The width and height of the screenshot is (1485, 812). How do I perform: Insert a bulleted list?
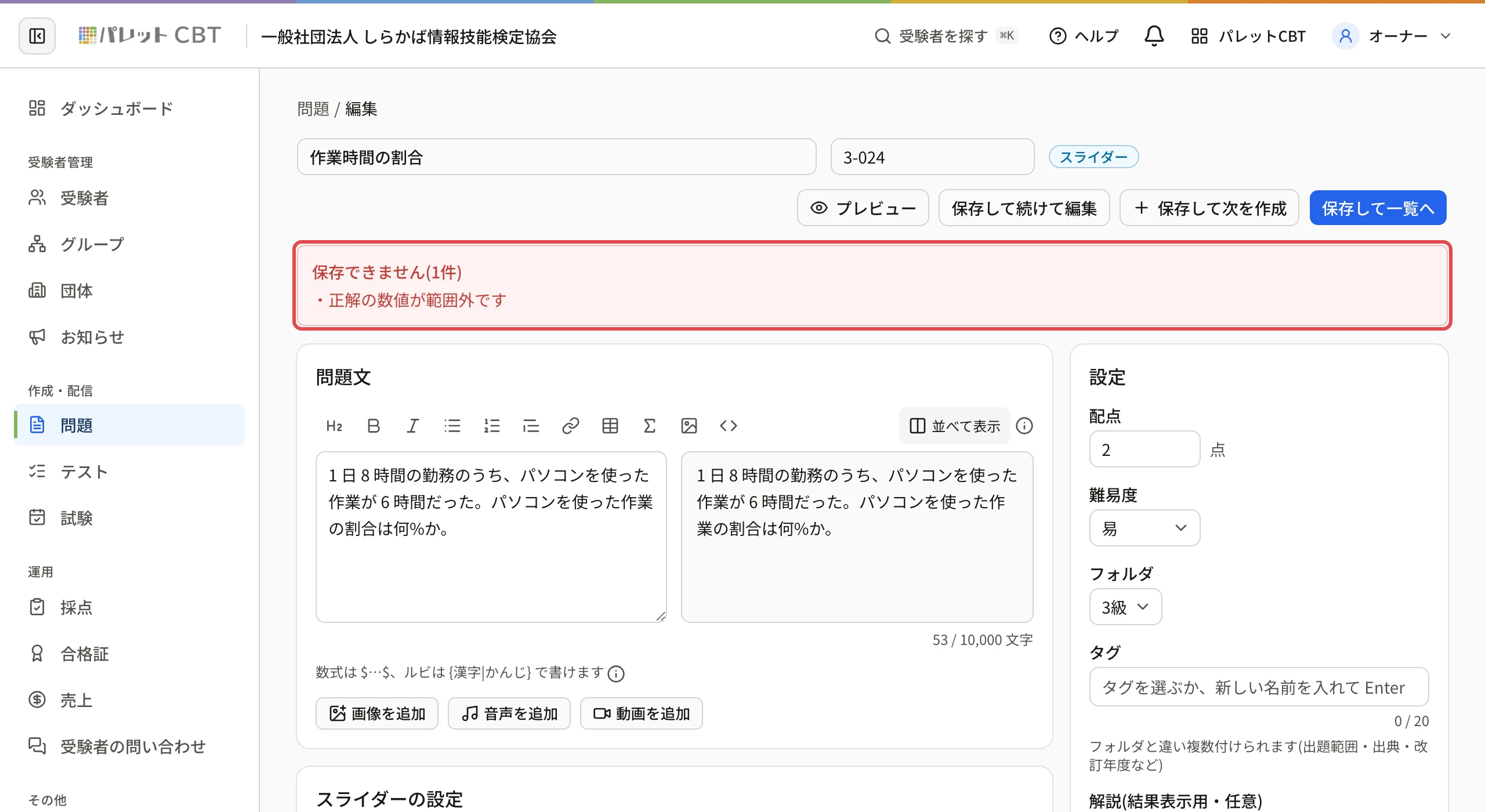coord(452,426)
